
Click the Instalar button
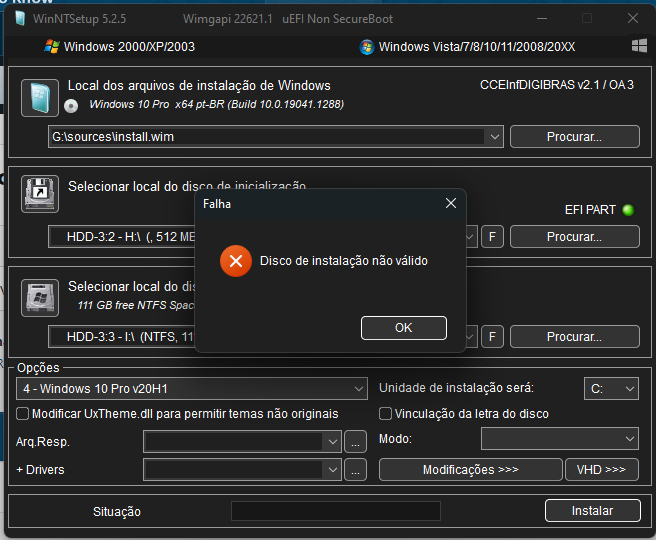click(x=592, y=511)
